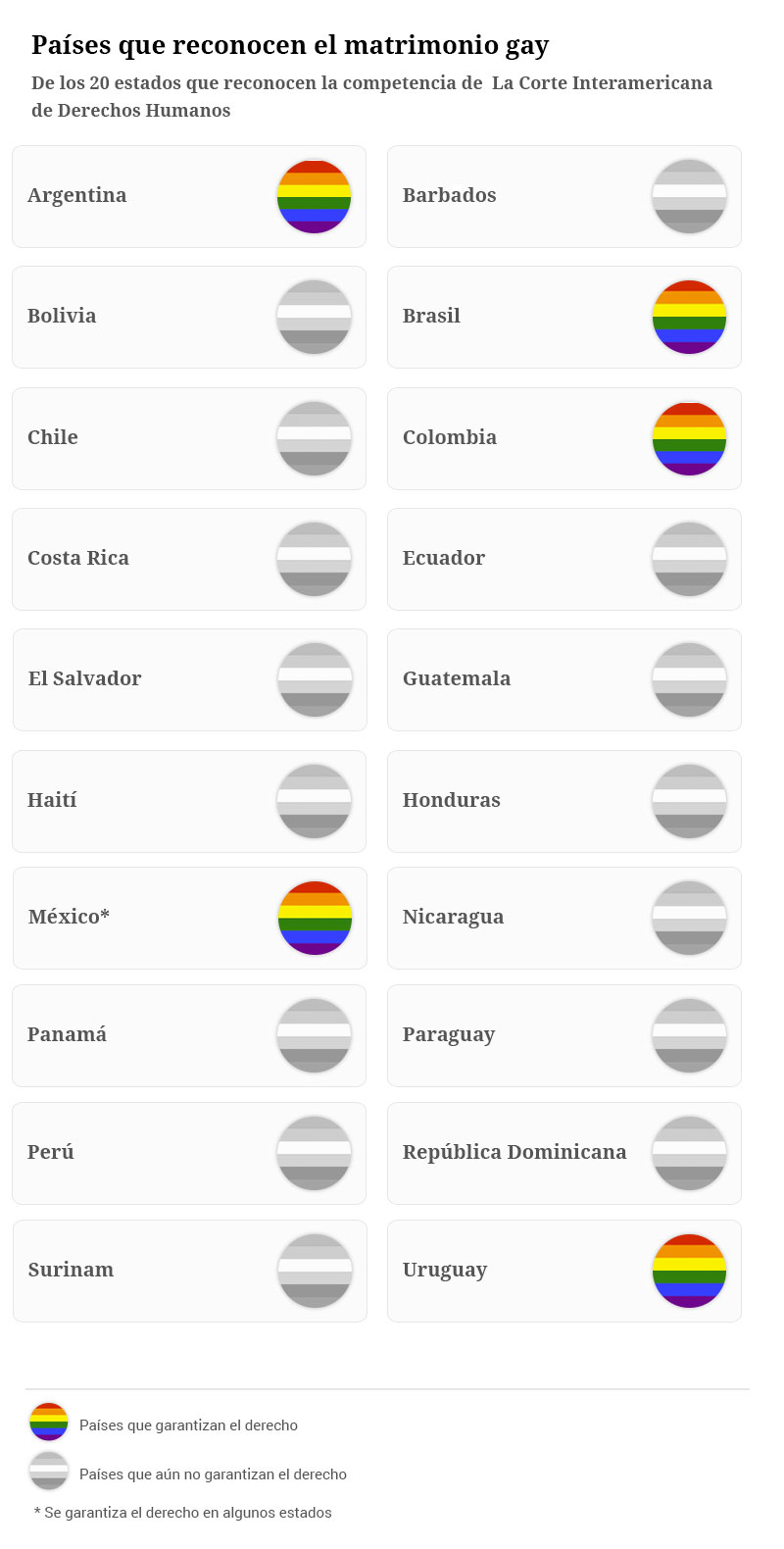Click México's rainbow flag icon
This screenshot has width=784, height=1549.
[x=315, y=918]
